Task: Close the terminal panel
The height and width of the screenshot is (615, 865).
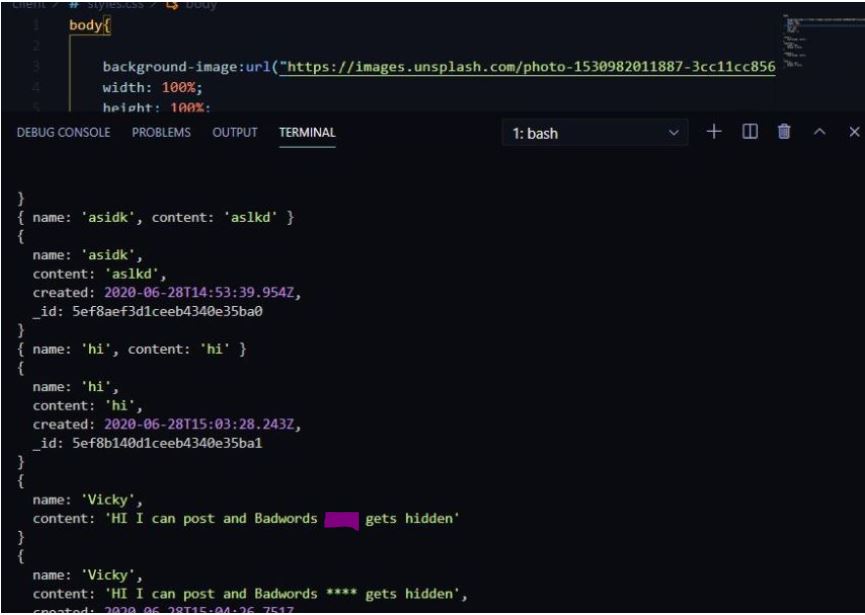Action: [x=855, y=131]
